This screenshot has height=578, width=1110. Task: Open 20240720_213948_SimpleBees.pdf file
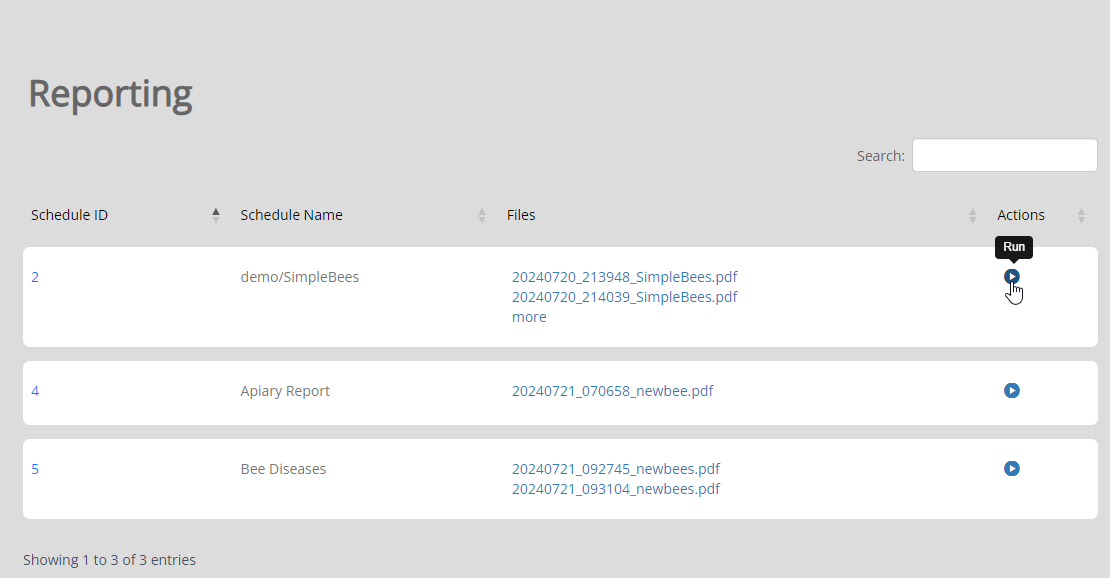click(x=624, y=277)
